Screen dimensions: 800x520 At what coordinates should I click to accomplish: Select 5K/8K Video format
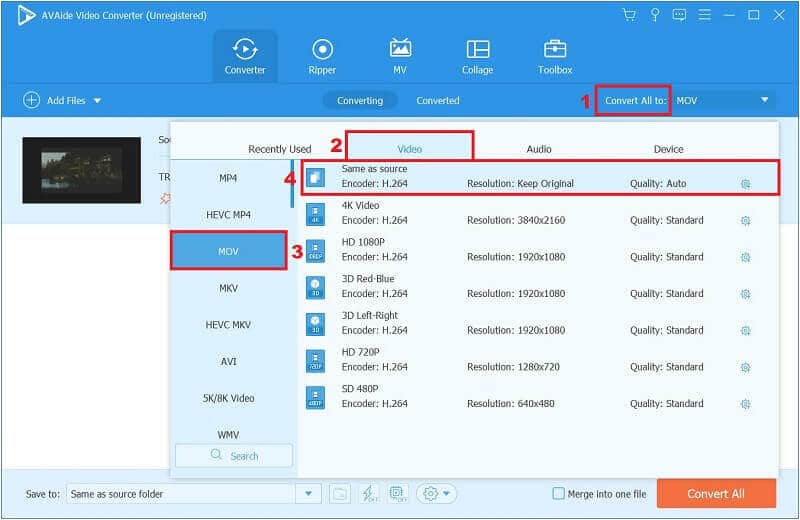230,399
